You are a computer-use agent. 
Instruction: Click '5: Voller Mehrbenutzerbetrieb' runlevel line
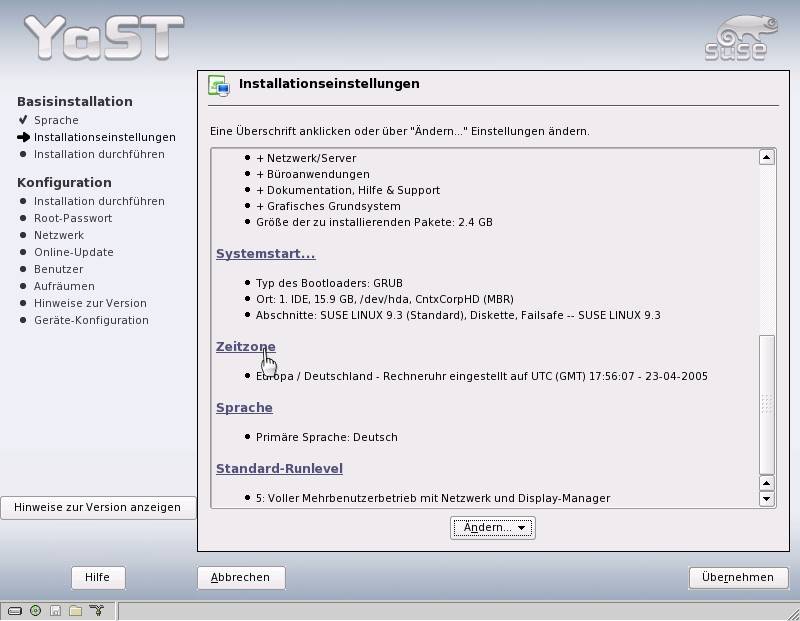click(433, 499)
